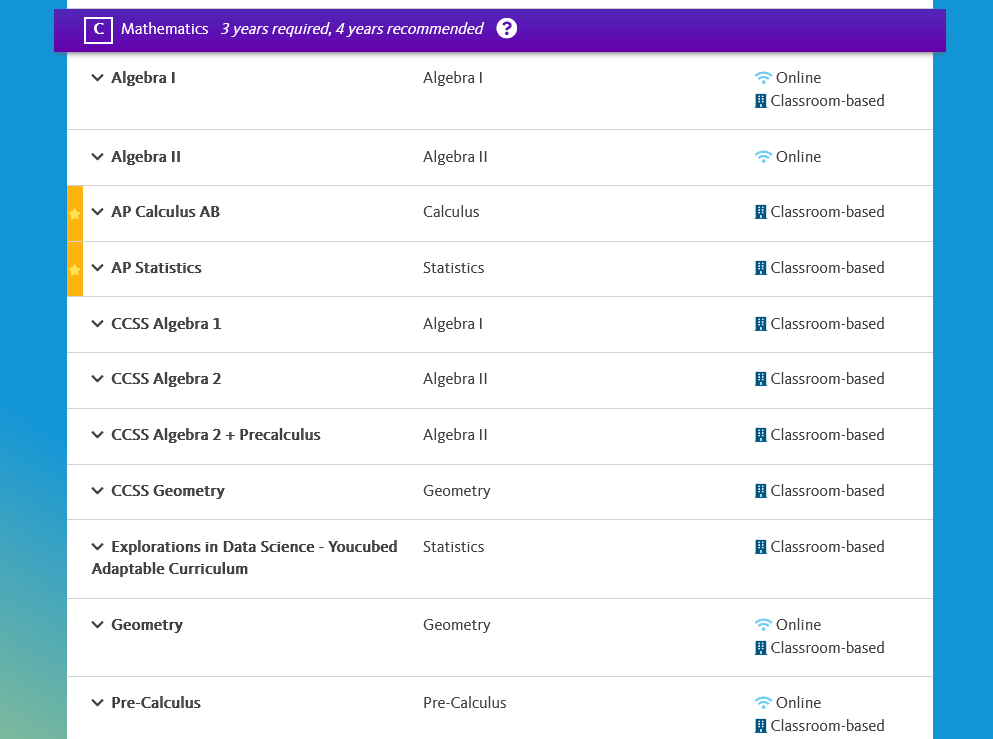This screenshot has height=739, width=993.
Task: Expand the CCSS Algebra 1 details
Action: (98, 324)
